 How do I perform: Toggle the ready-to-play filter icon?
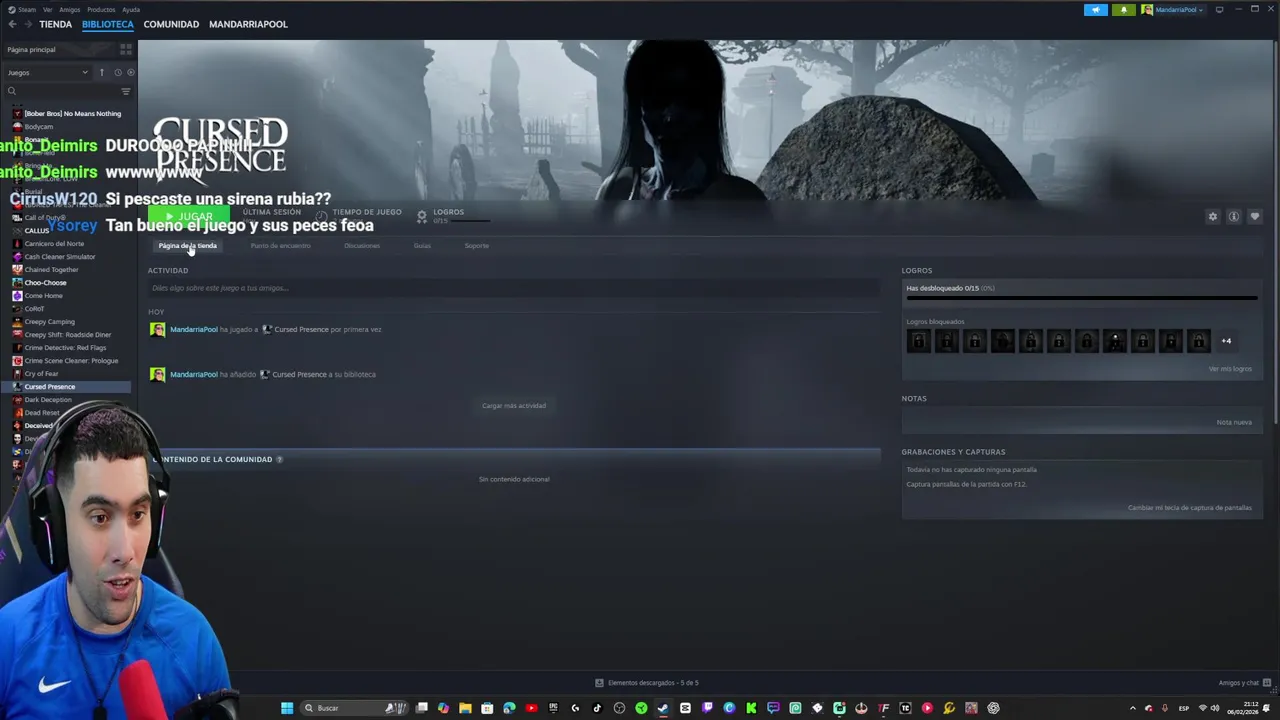pyautogui.click(x=130, y=72)
